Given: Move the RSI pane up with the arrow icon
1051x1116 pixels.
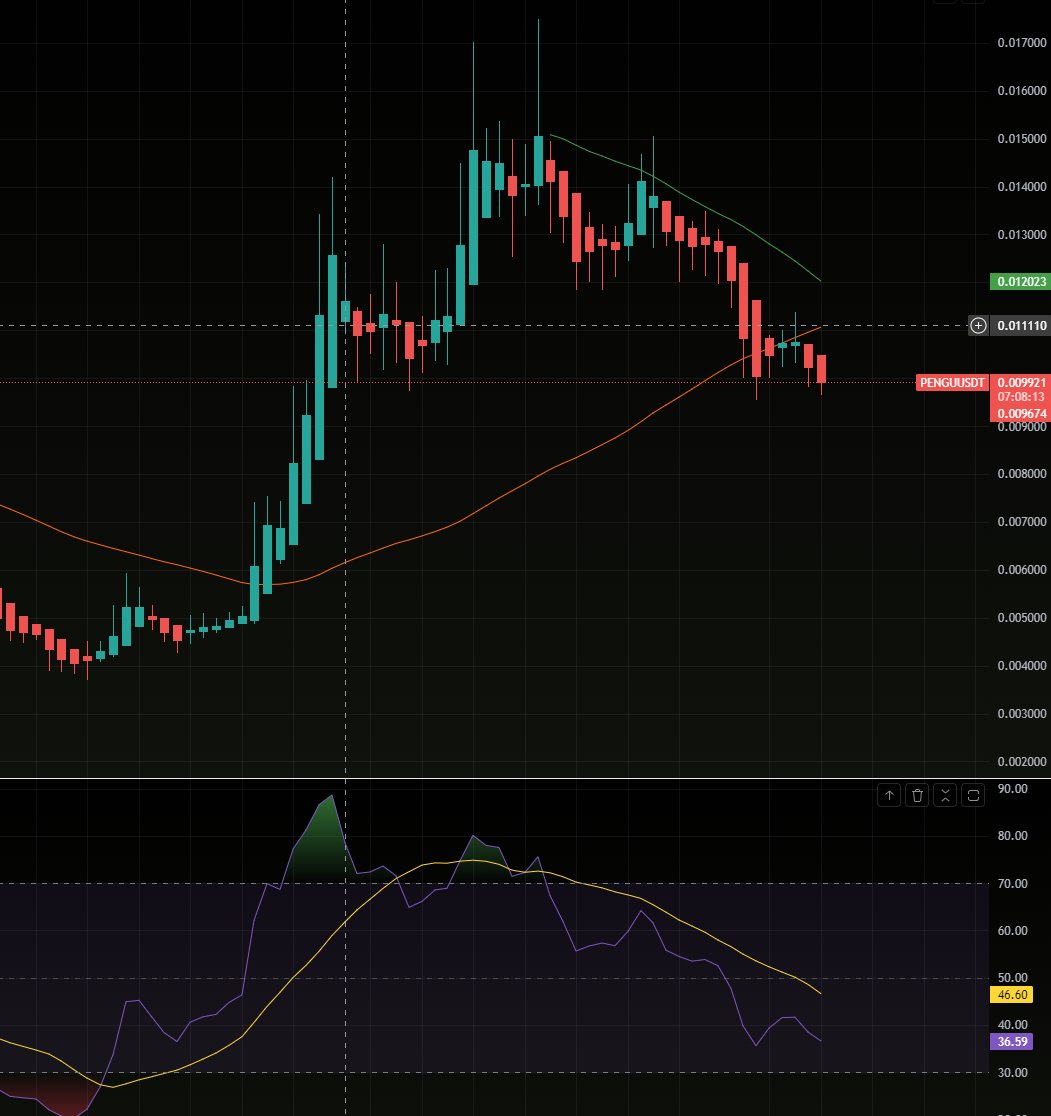Looking at the screenshot, I should pos(889,795).
